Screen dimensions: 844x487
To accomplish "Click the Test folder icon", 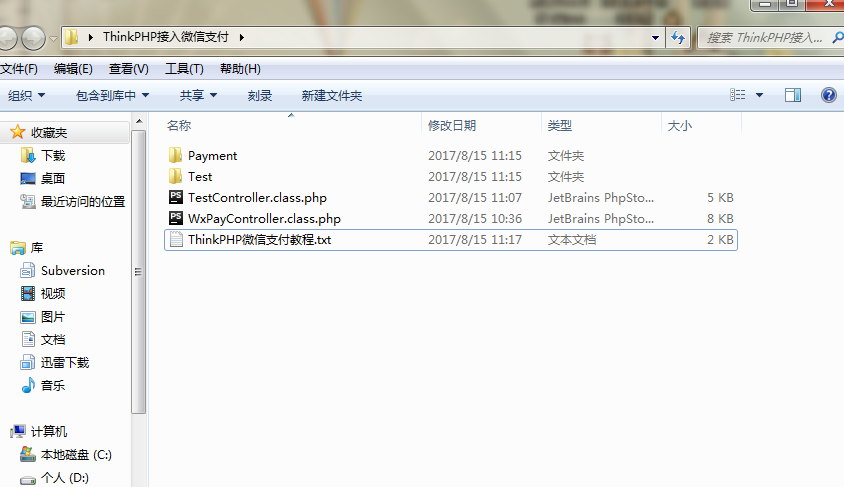I will click(x=175, y=177).
